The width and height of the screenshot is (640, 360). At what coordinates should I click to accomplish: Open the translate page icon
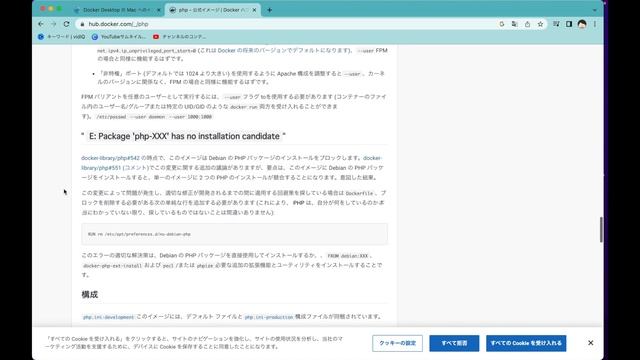pos(514,24)
